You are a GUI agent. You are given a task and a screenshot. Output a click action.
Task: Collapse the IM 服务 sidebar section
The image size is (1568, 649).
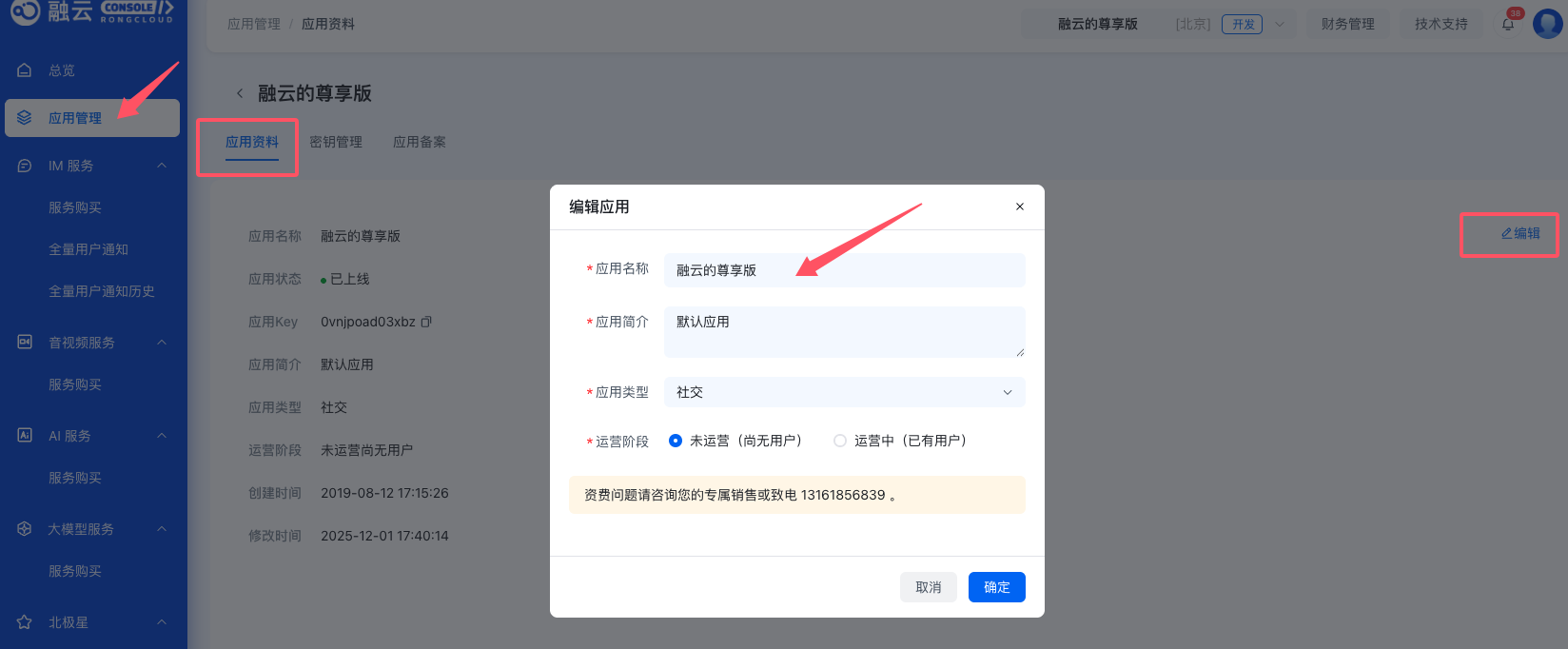[162, 166]
